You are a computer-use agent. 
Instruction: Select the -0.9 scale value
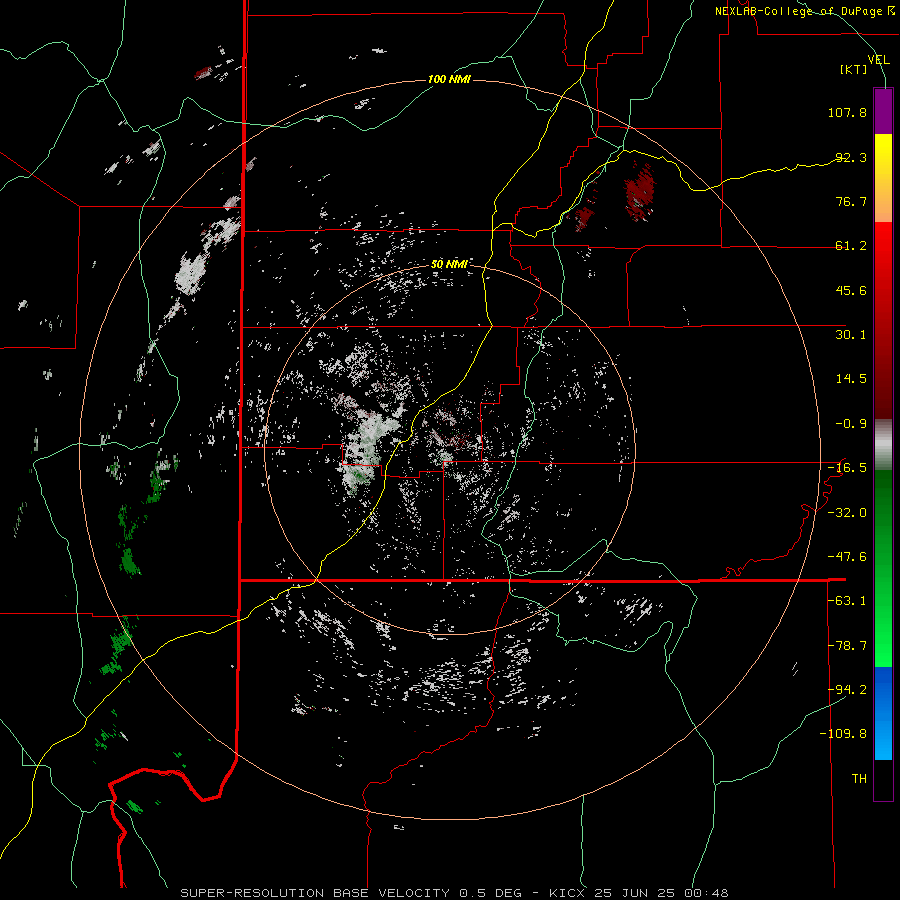(x=851, y=424)
